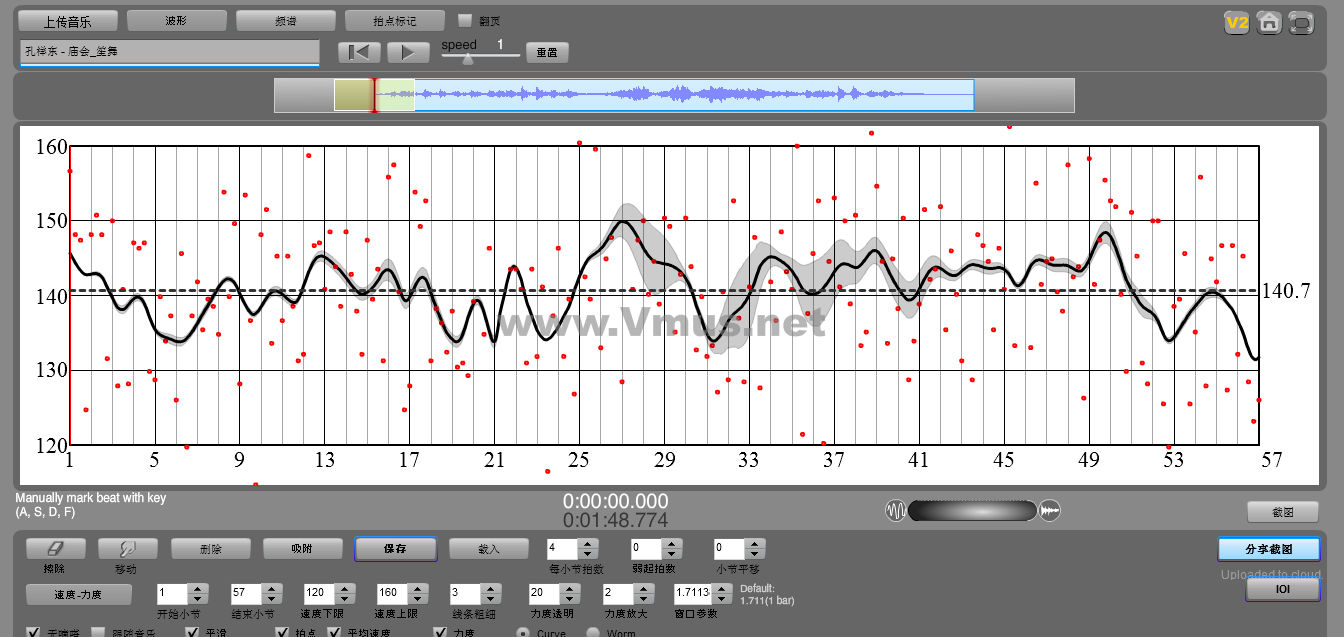Select the Curve radio option
The image size is (1344, 637).
coord(522,632)
